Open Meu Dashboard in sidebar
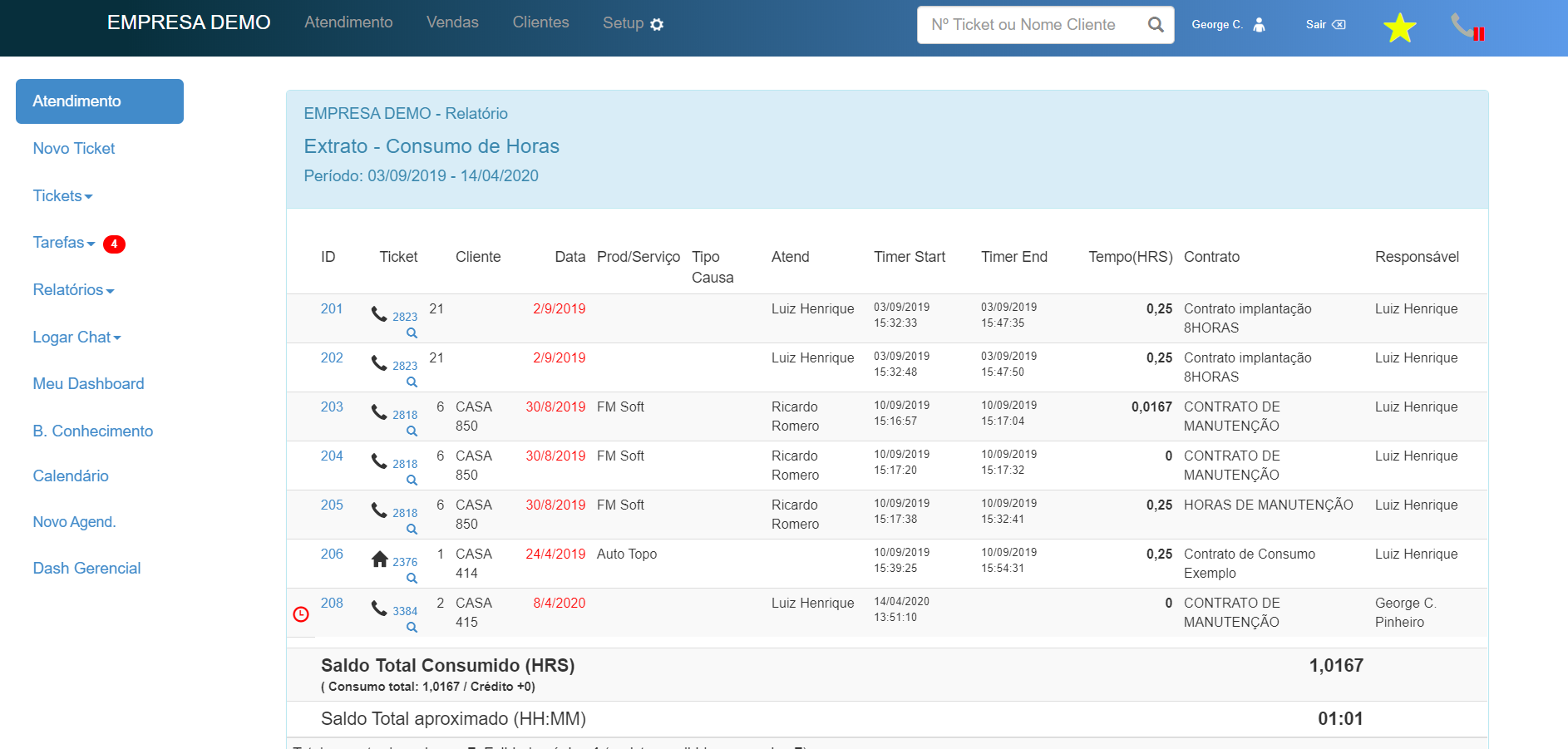Viewport: 1568px width, 749px height. point(88,383)
